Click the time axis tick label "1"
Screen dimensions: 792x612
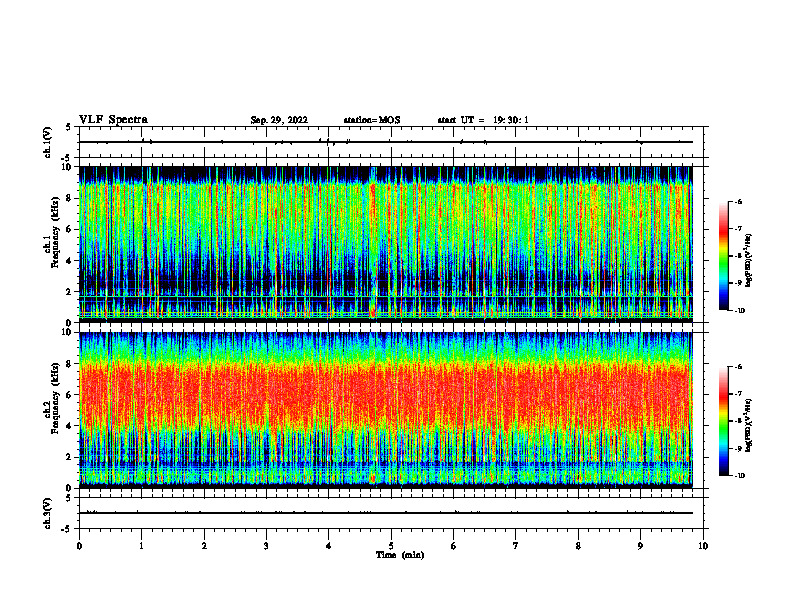click(x=141, y=546)
